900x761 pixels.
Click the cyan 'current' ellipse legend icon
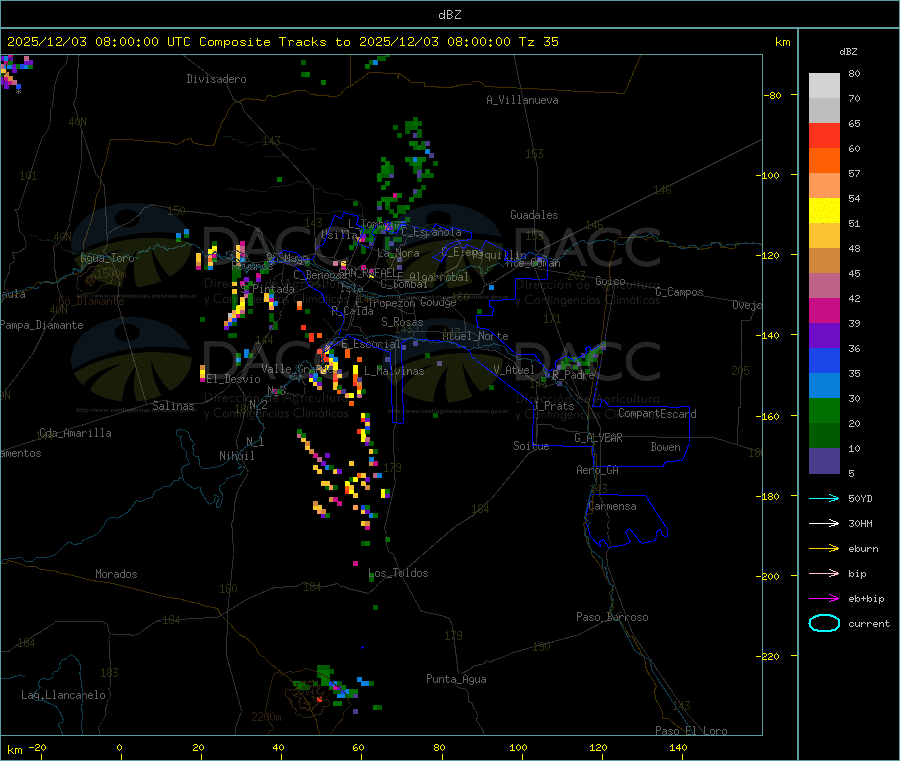coord(824,623)
